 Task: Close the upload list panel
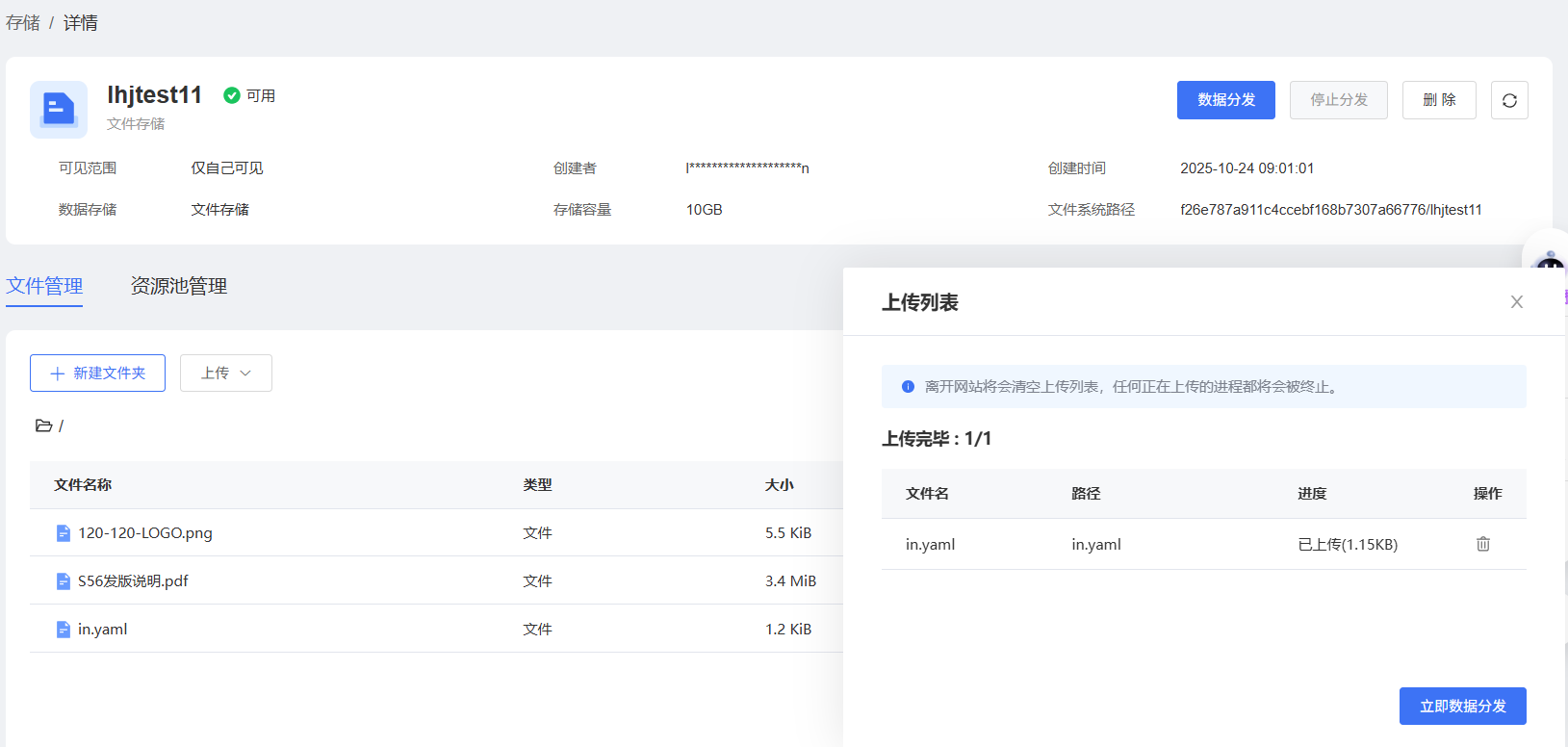pos(1516,302)
